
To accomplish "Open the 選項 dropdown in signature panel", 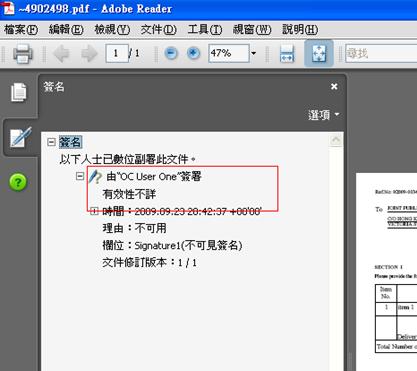I will [324, 115].
